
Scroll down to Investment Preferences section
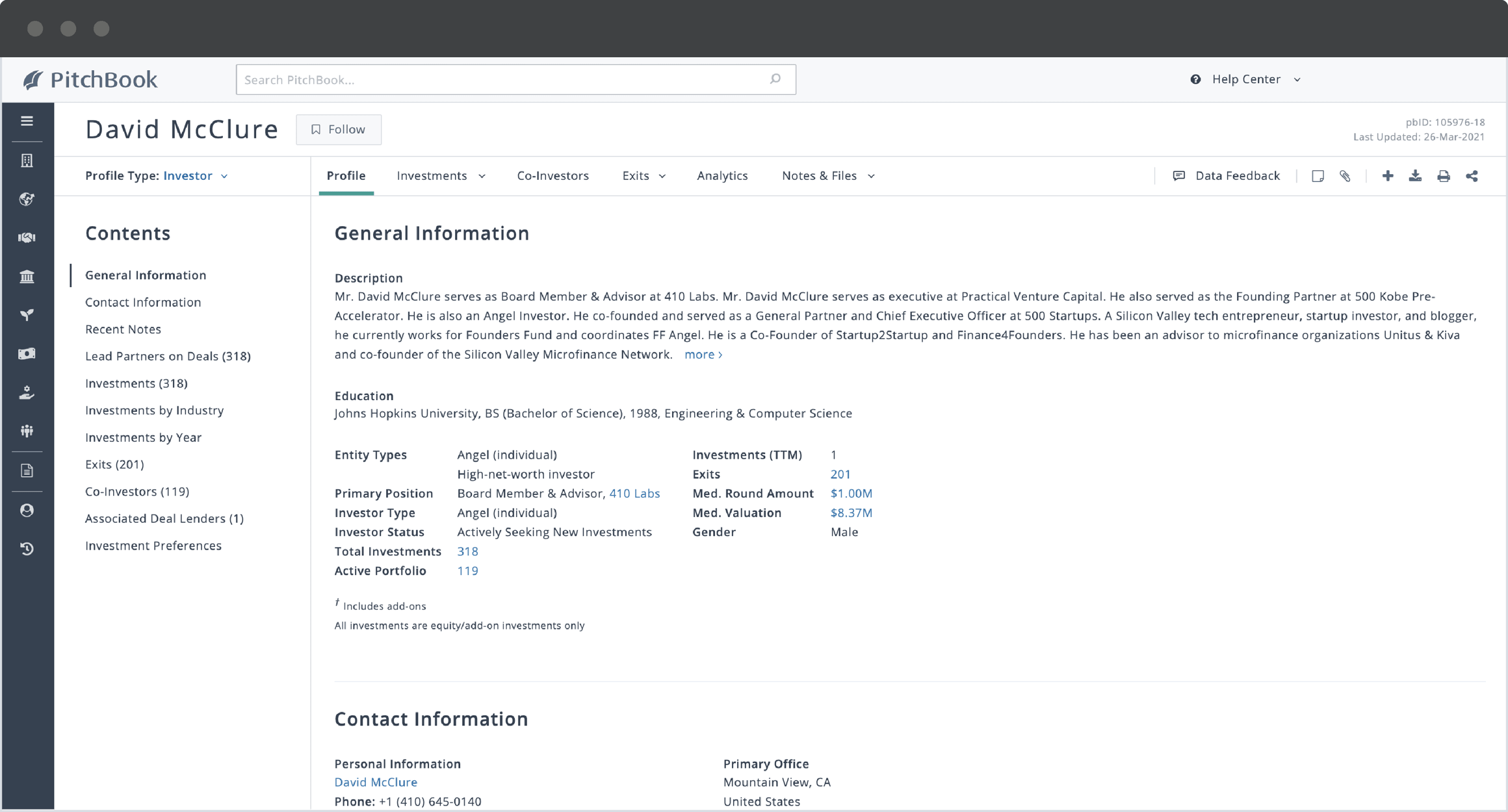click(151, 545)
